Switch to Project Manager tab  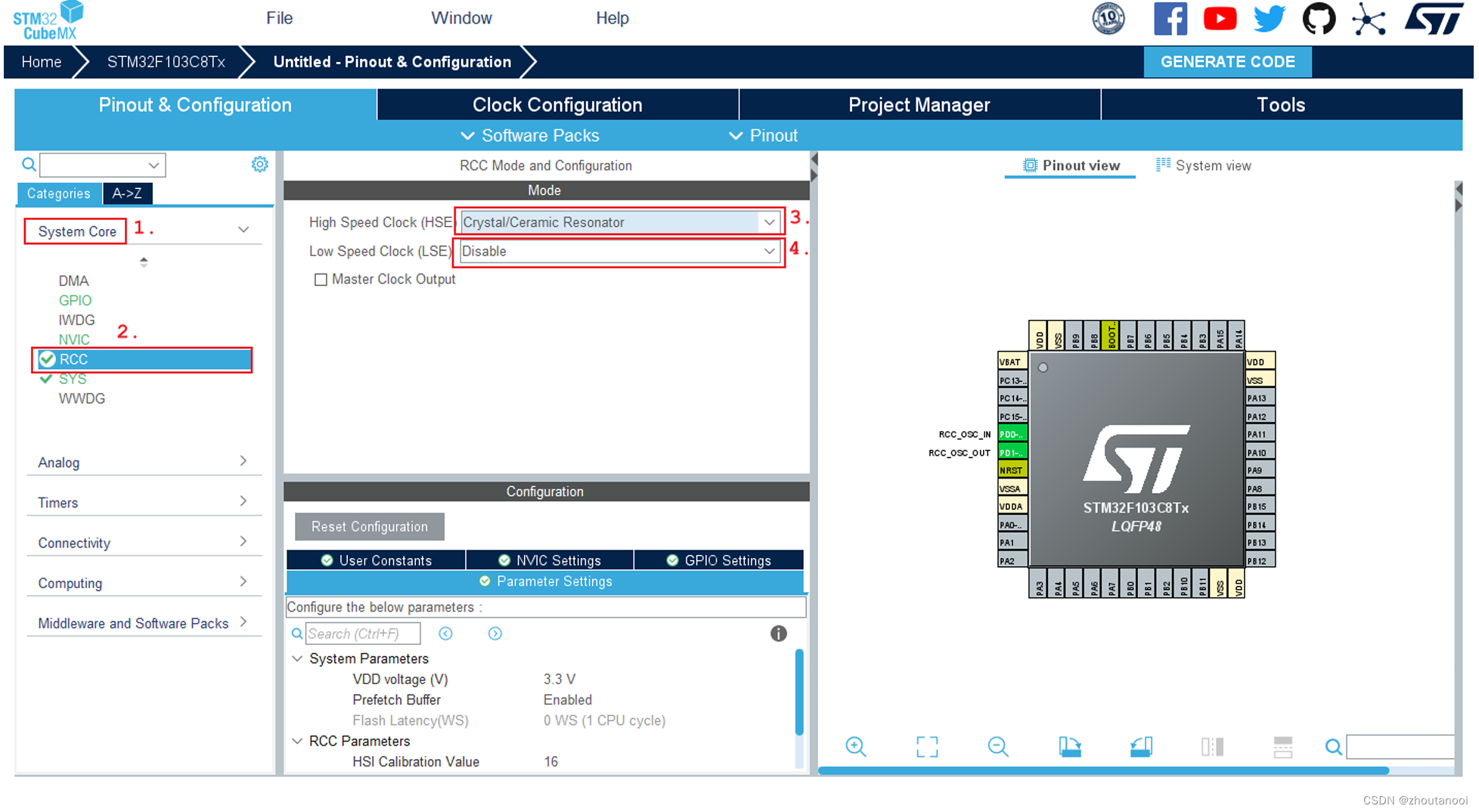[919, 104]
